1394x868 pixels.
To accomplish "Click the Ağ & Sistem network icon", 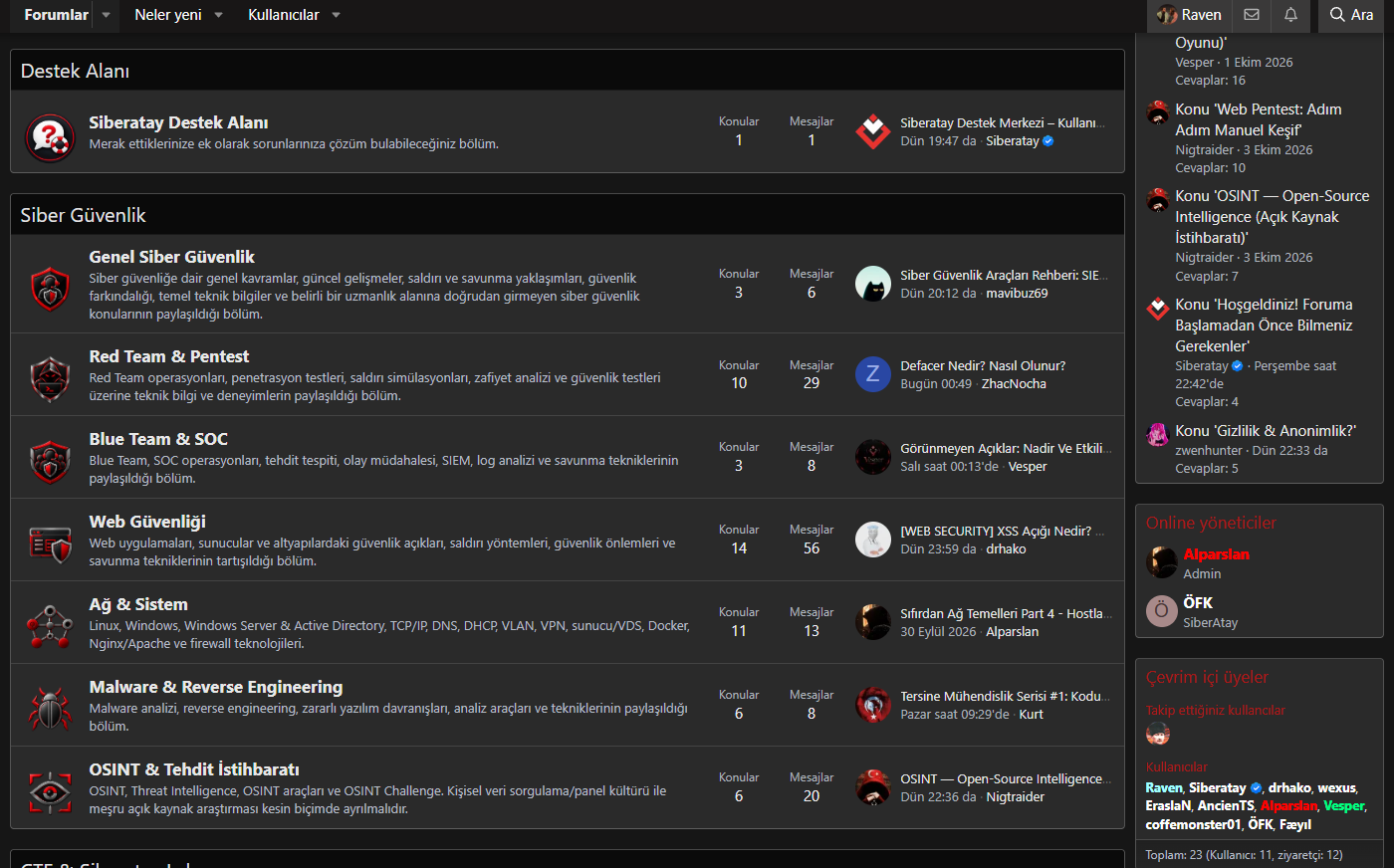I will [x=50, y=626].
